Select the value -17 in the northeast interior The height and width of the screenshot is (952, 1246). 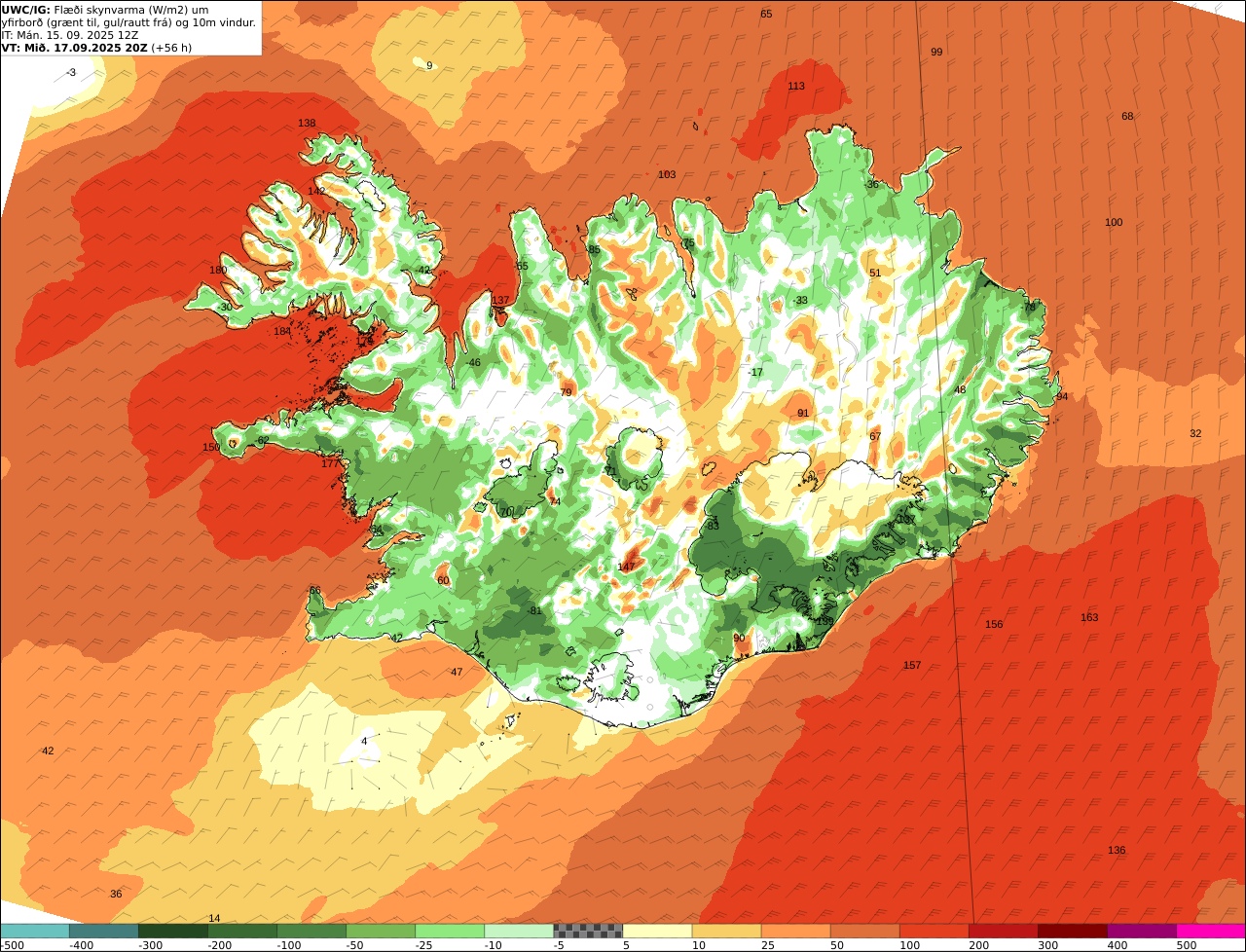pyautogui.click(x=755, y=372)
